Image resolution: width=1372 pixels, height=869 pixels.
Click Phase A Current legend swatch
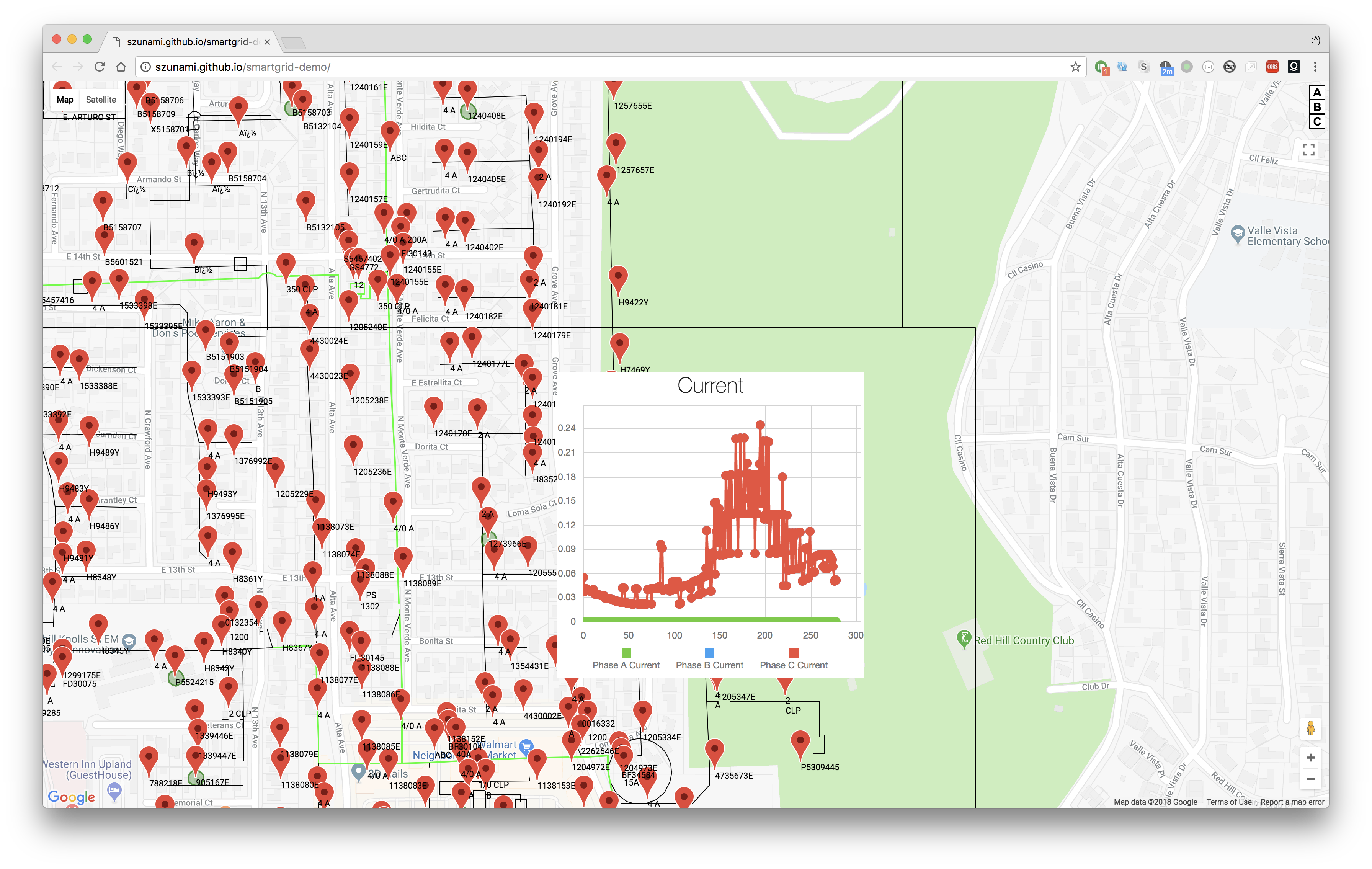tap(626, 653)
